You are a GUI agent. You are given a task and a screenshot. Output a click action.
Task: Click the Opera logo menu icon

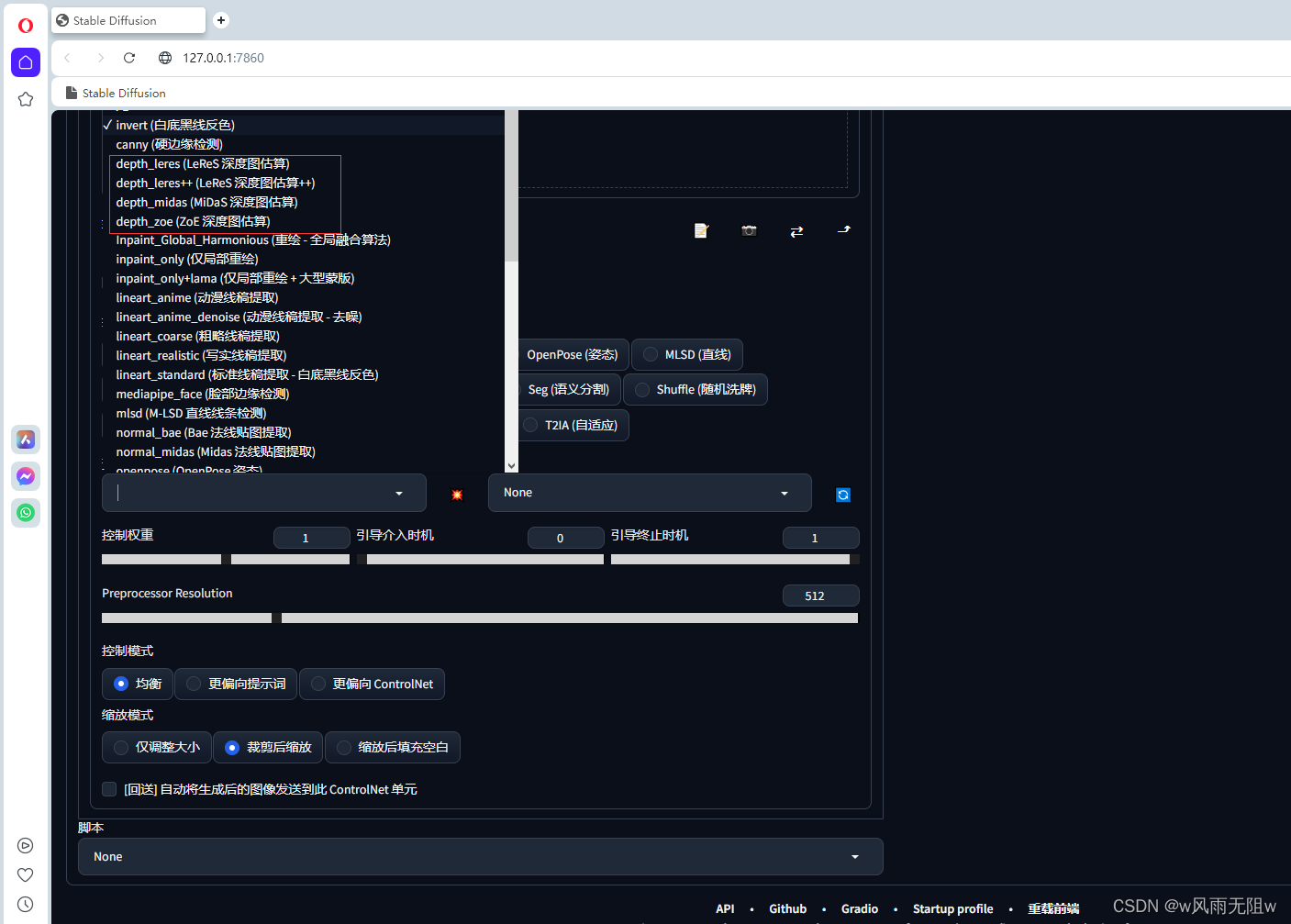click(x=26, y=26)
